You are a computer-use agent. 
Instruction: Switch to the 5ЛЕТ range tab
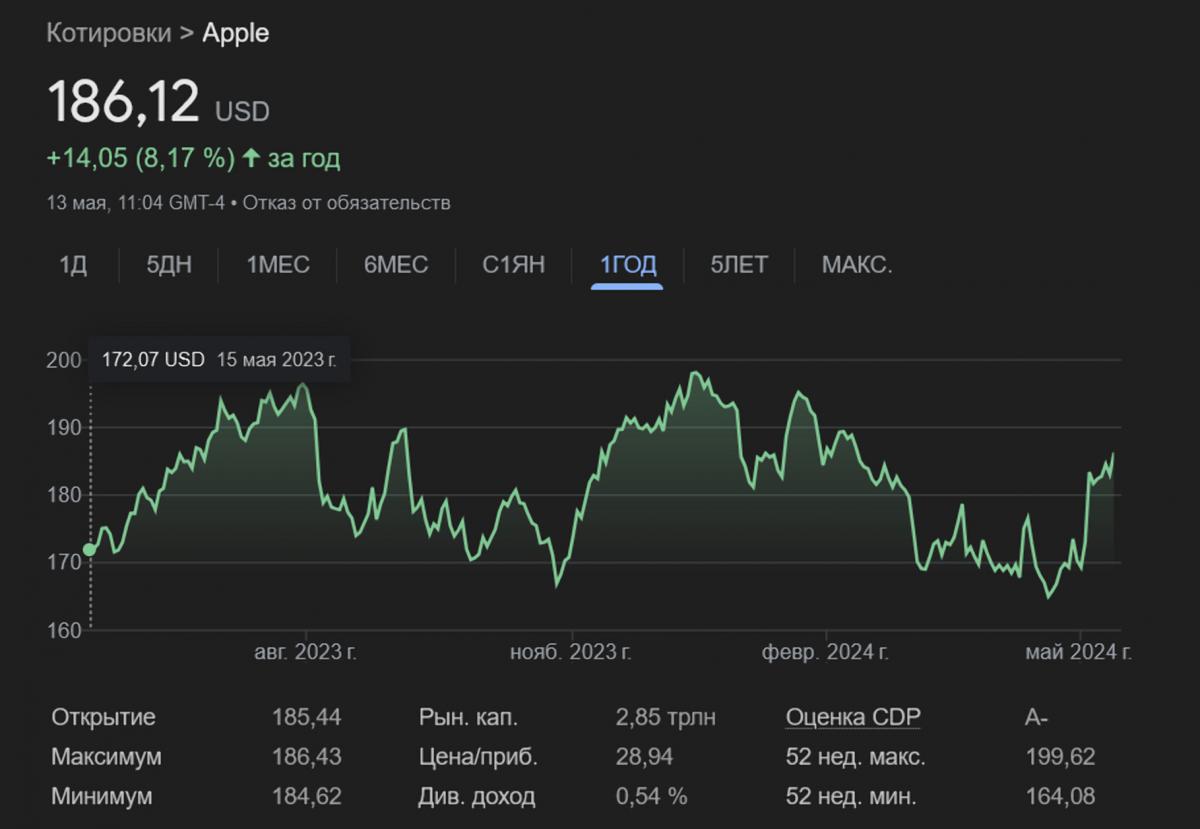coord(739,265)
